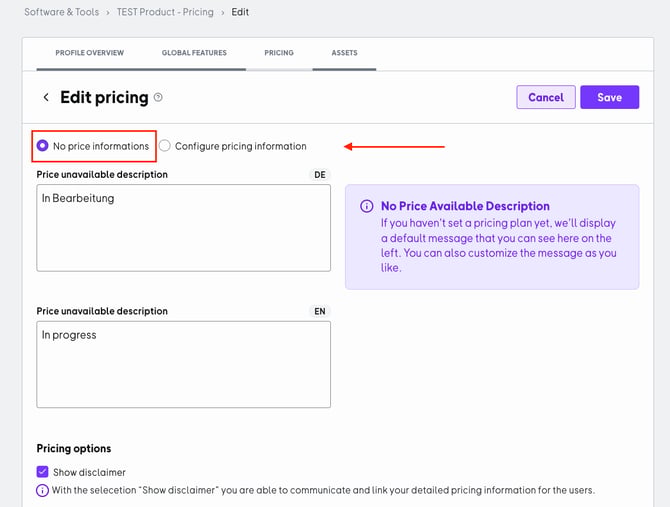Click the Edit breadcrumb item
Image resolution: width=670 pixels, height=507 pixels.
point(240,12)
